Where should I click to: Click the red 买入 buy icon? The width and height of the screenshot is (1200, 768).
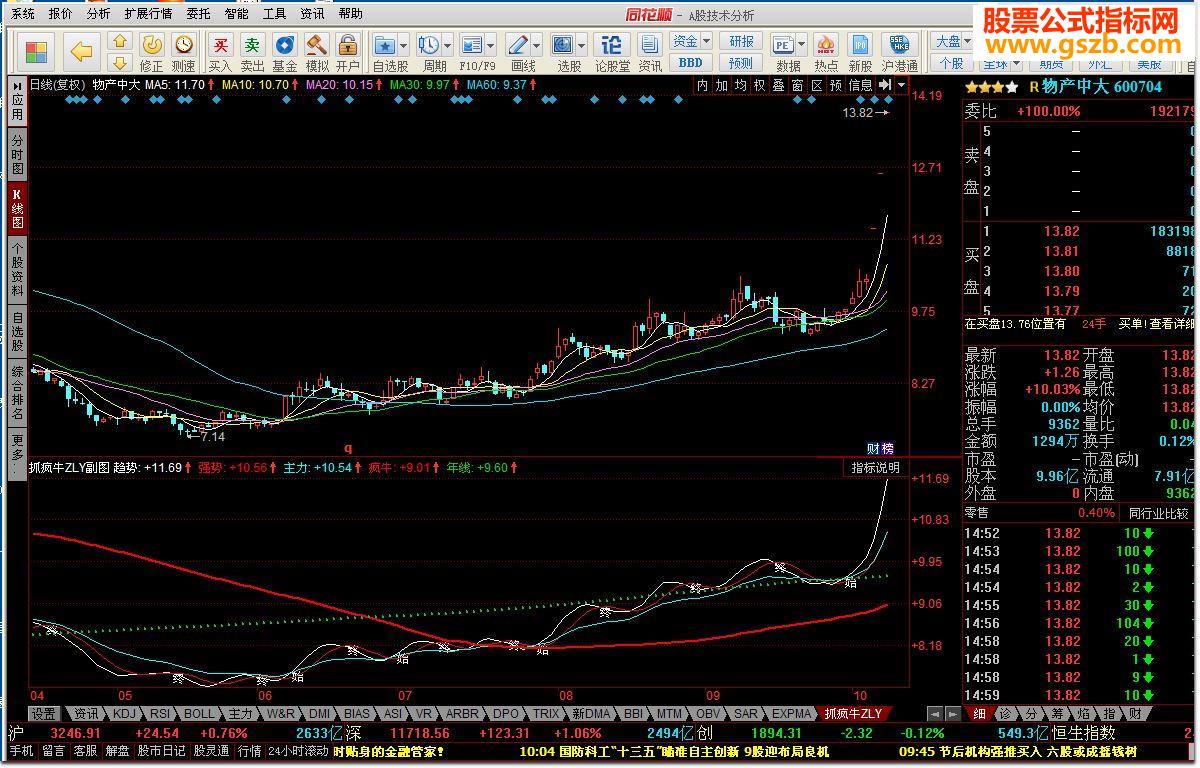221,45
